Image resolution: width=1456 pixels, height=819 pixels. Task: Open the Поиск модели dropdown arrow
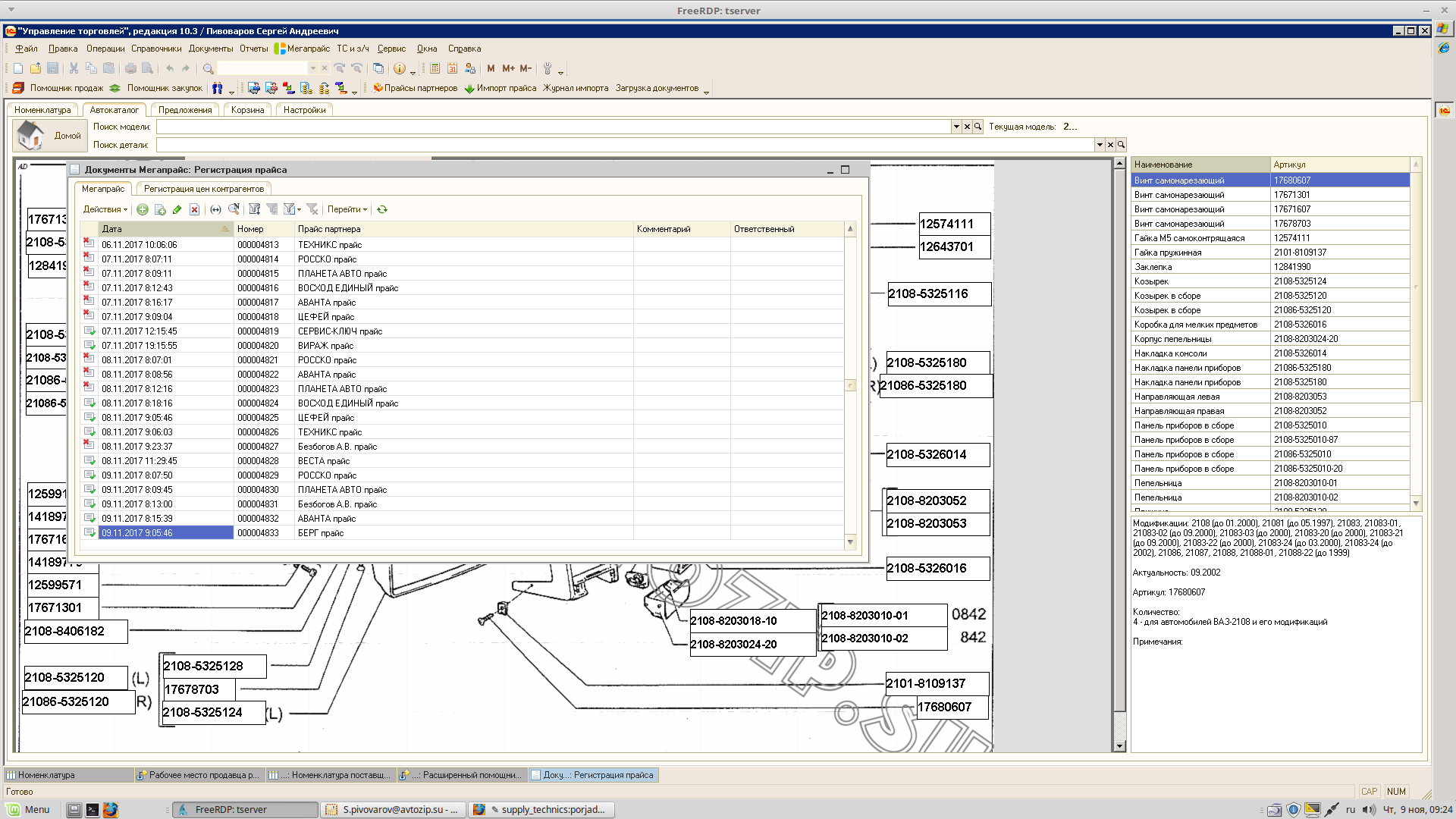pos(955,127)
